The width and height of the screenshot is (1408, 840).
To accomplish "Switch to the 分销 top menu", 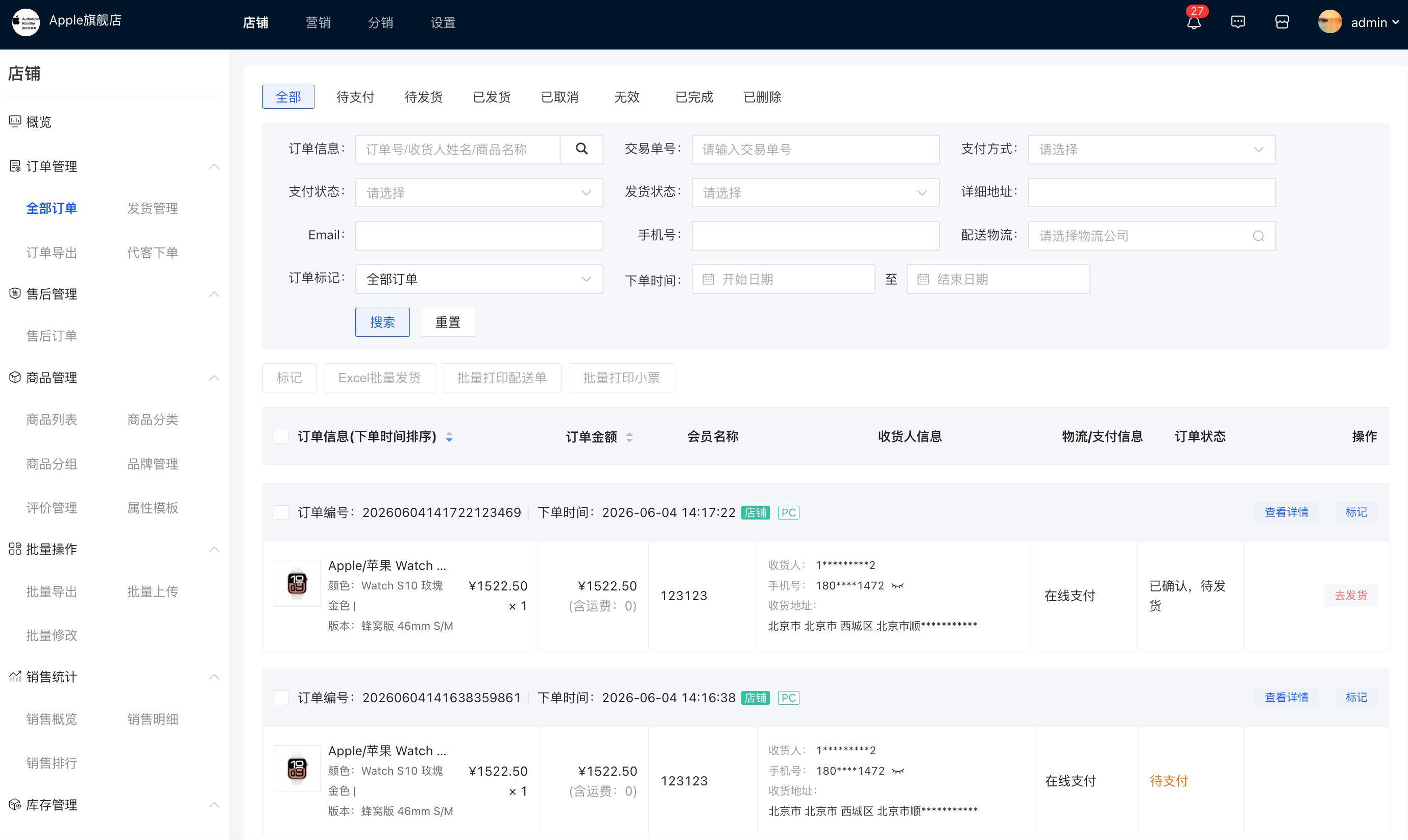I will pos(380,22).
